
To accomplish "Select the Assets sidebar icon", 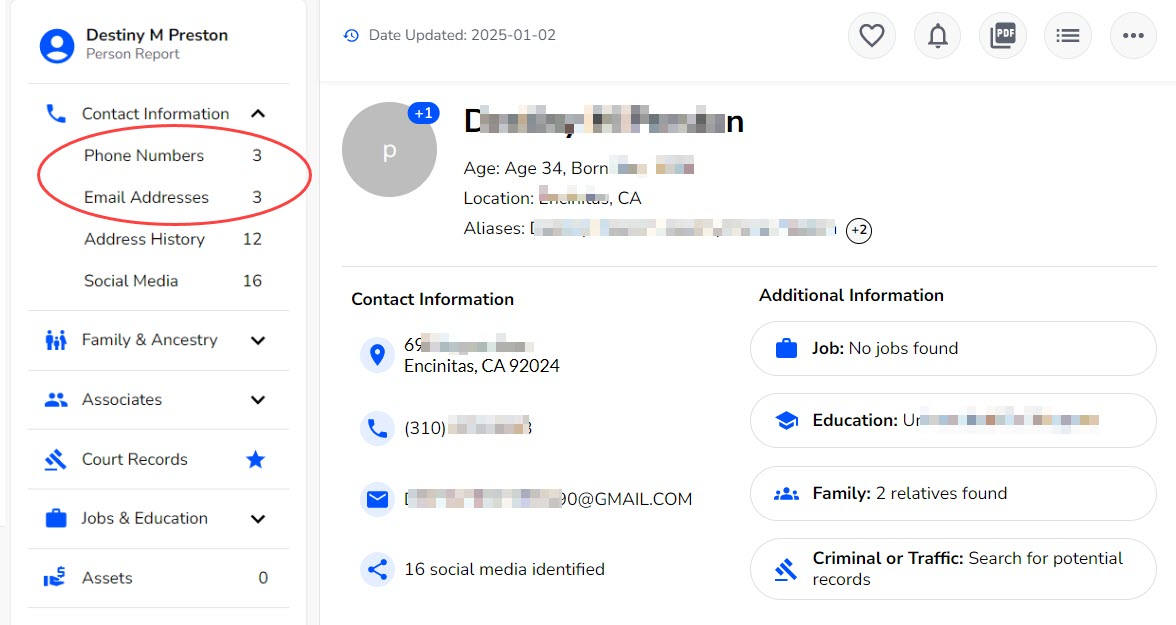I will point(55,577).
